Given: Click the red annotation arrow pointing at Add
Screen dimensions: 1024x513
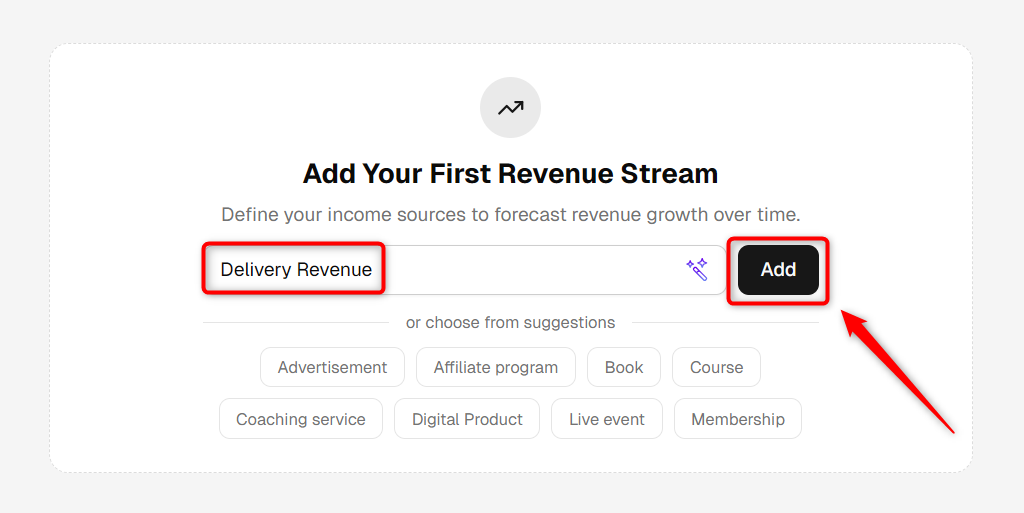Looking at the screenshot, I should click(897, 371).
